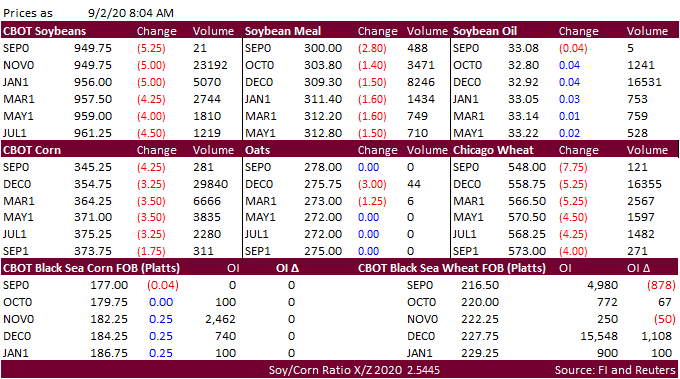Select CBOT Black Sea Wheat FOB header
This screenshot has height=379, width=680.
[x=451, y=268]
